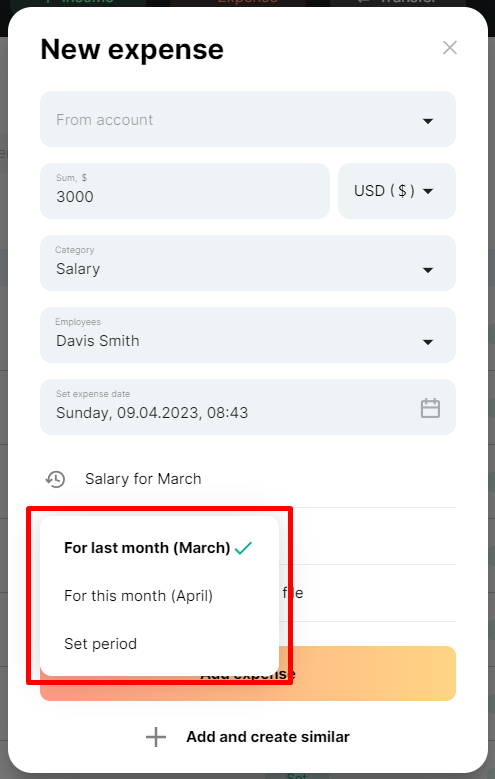This screenshot has height=779, width=495.
Task: Click the Salary for March period text
Action: [143, 479]
